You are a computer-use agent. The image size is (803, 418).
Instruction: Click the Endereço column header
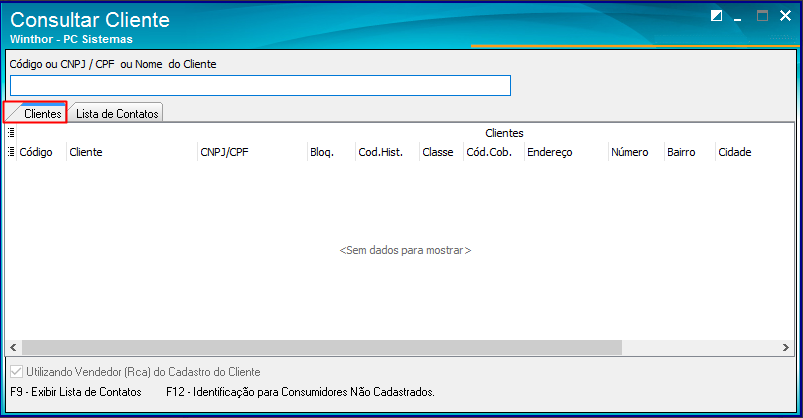click(566, 152)
